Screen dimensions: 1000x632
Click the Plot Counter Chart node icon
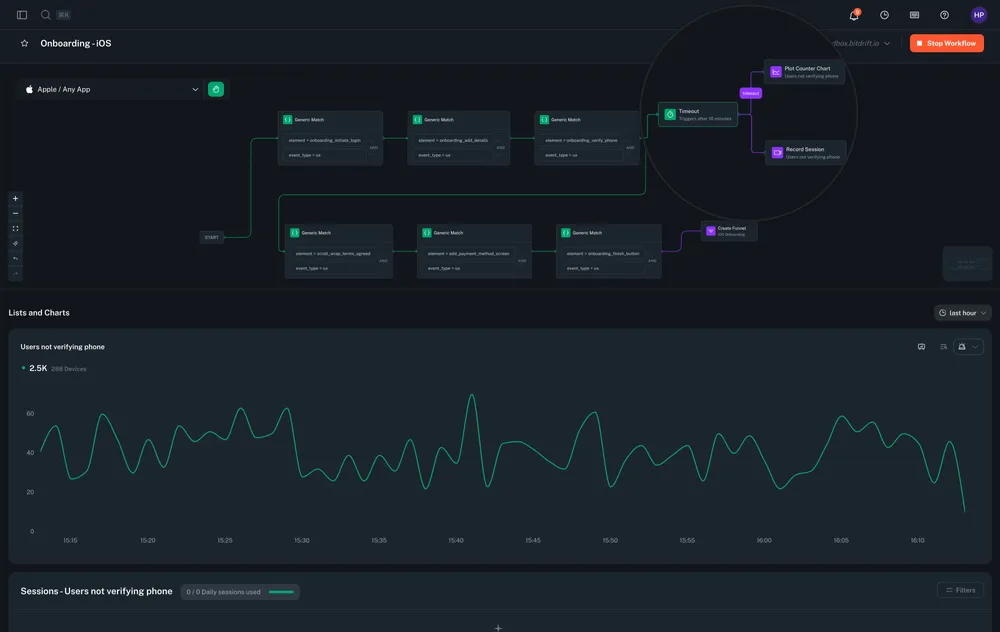776,72
